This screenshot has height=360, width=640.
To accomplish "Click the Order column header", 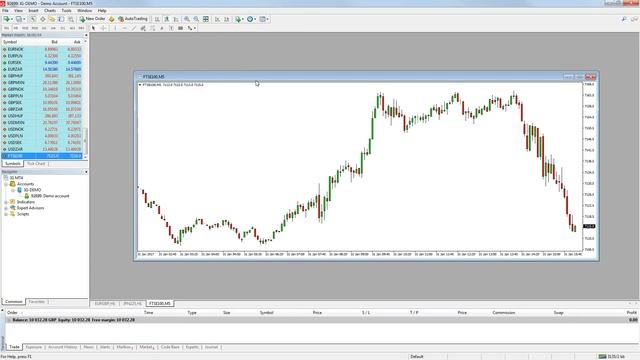I will point(12,313).
